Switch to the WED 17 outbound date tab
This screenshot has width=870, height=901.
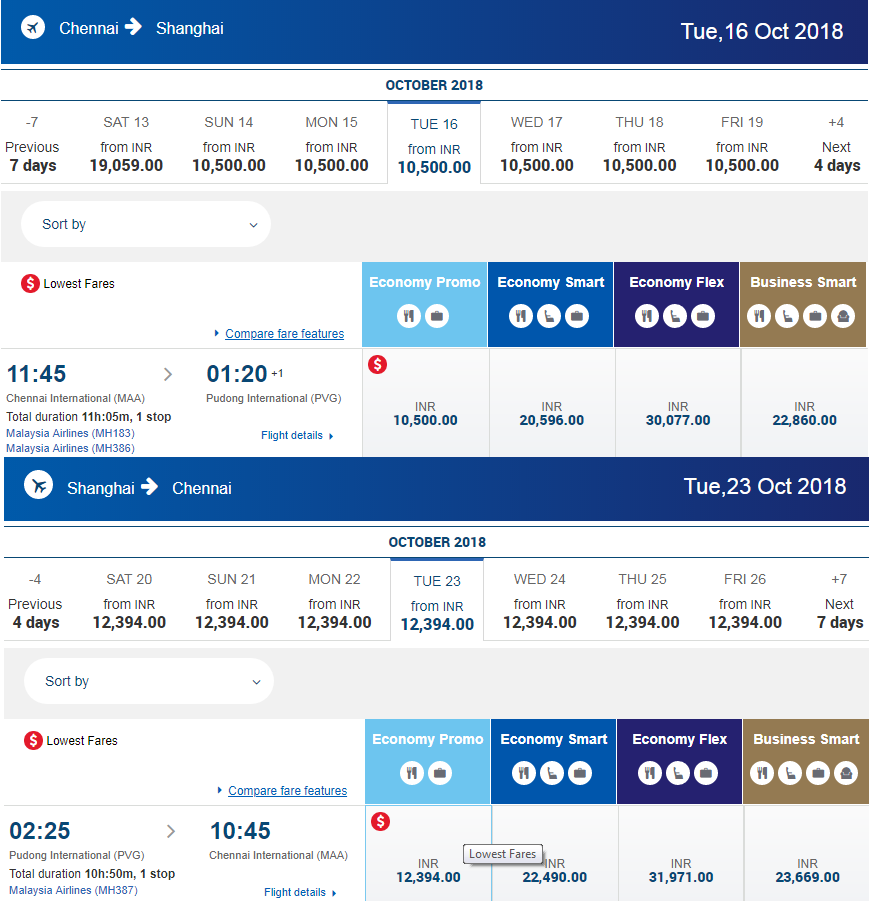(536, 144)
